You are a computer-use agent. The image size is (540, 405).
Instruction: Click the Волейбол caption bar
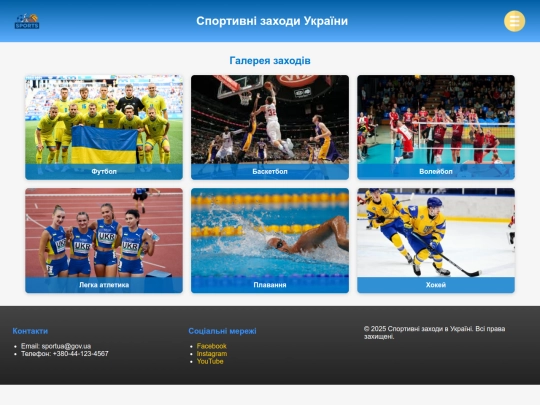[x=436, y=172]
